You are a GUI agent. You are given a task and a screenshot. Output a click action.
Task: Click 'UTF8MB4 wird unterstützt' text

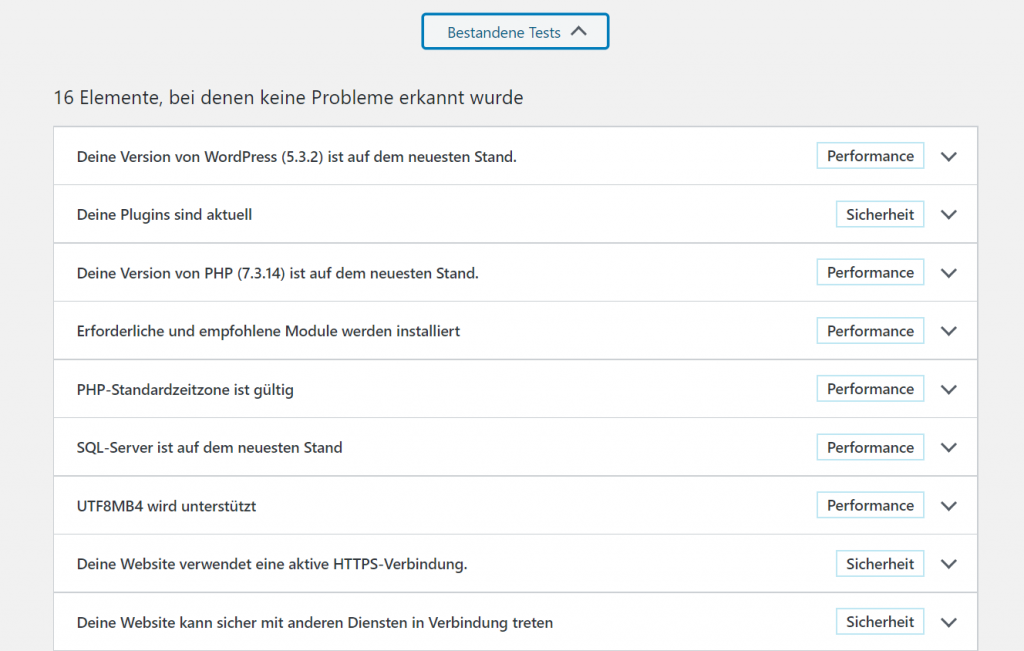click(x=166, y=506)
